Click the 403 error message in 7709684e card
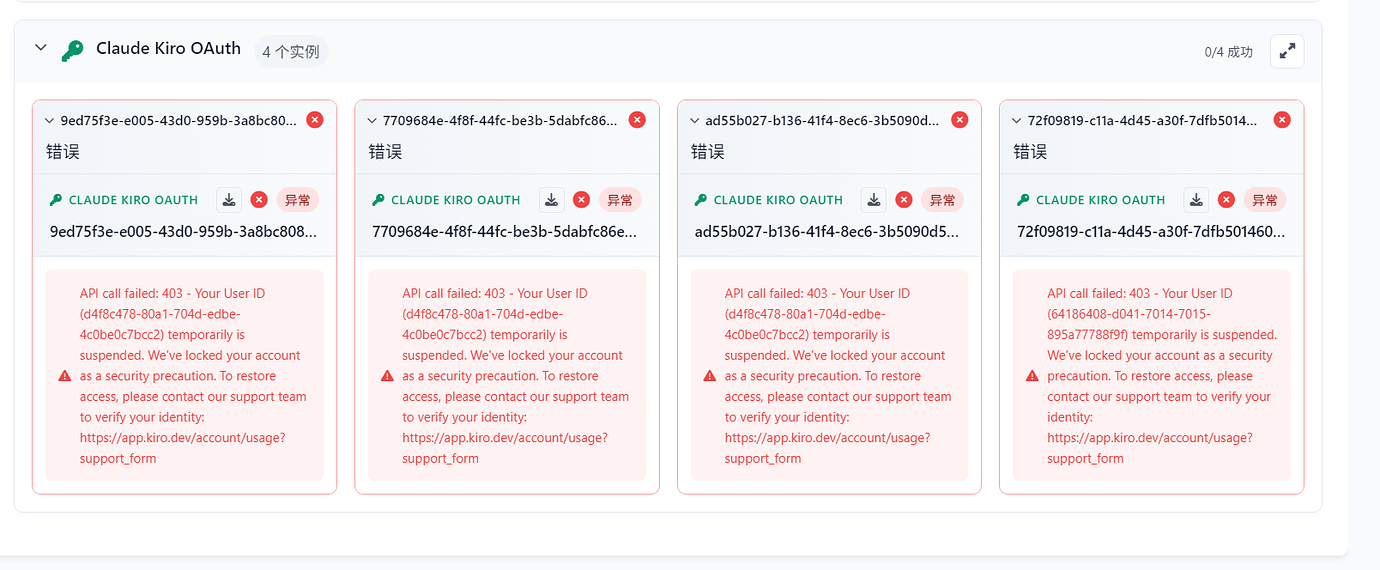1380x570 pixels. point(516,376)
